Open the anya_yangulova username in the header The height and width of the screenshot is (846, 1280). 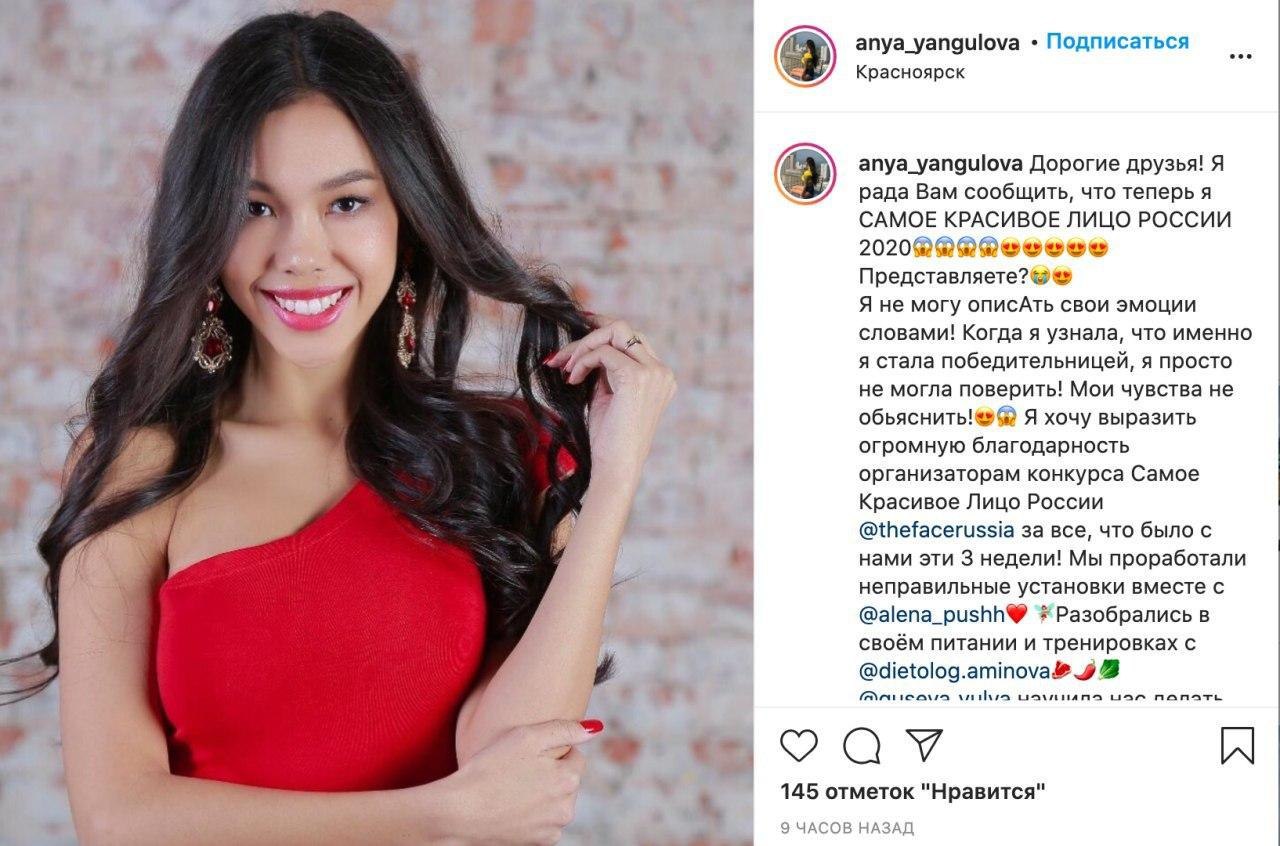(x=937, y=42)
